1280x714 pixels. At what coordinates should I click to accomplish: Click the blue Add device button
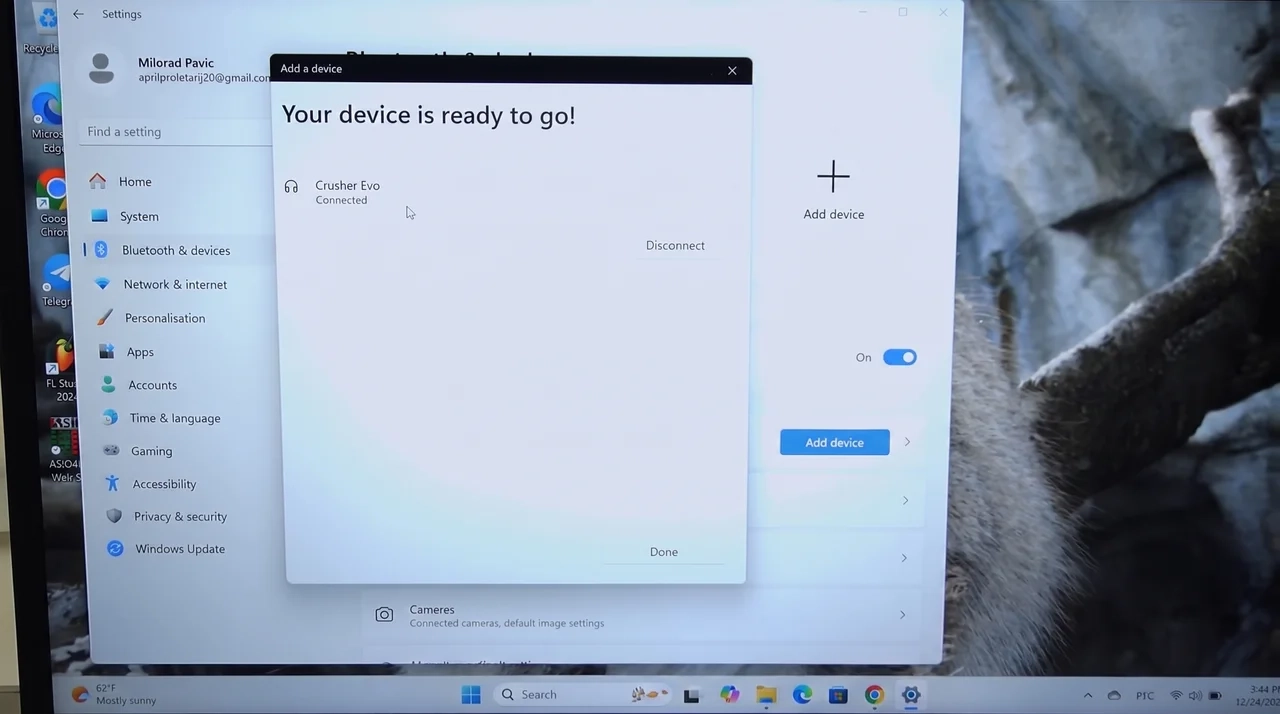click(834, 442)
